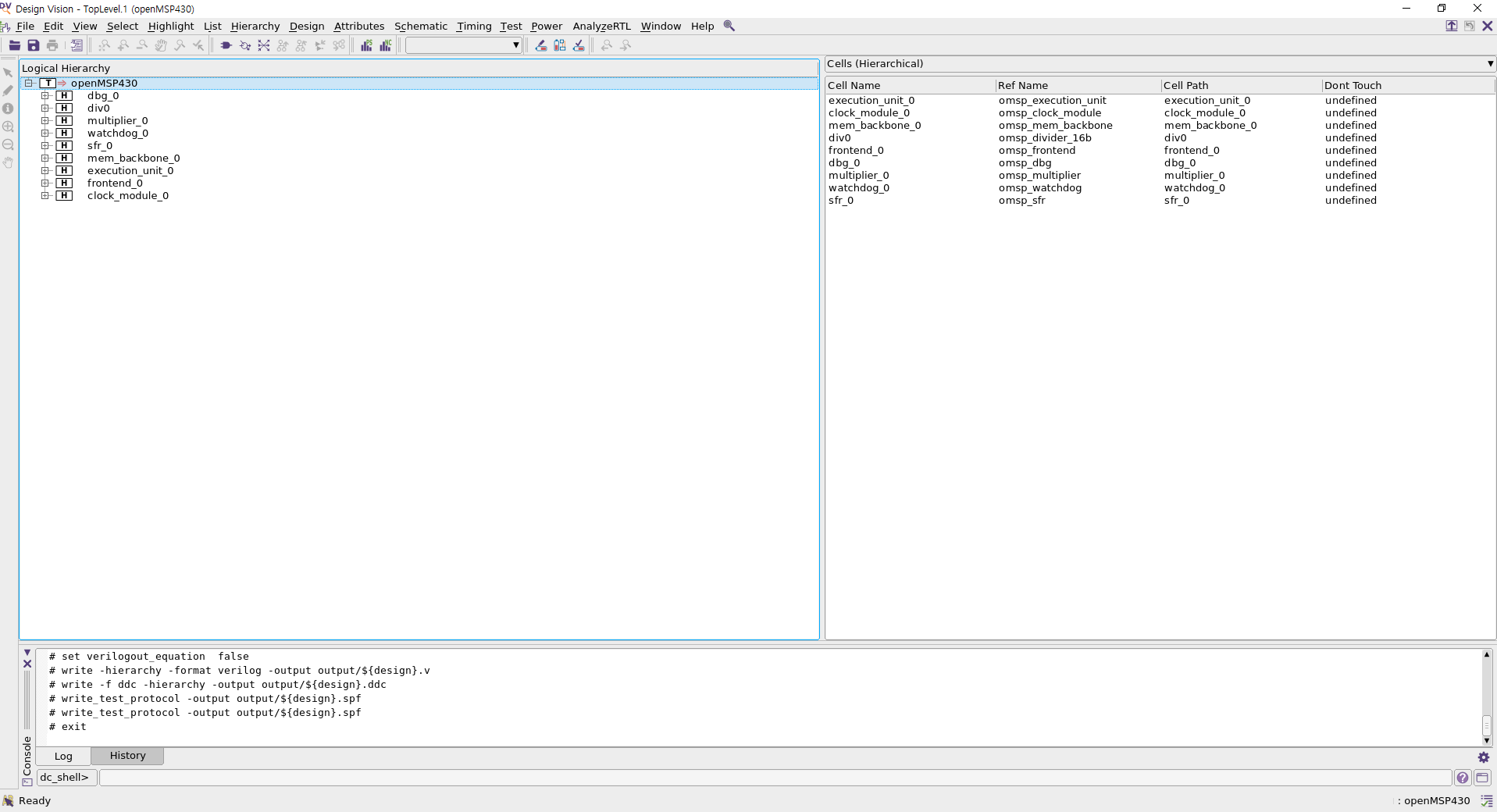Click the pan hand toolbar icon

(x=161, y=45)
